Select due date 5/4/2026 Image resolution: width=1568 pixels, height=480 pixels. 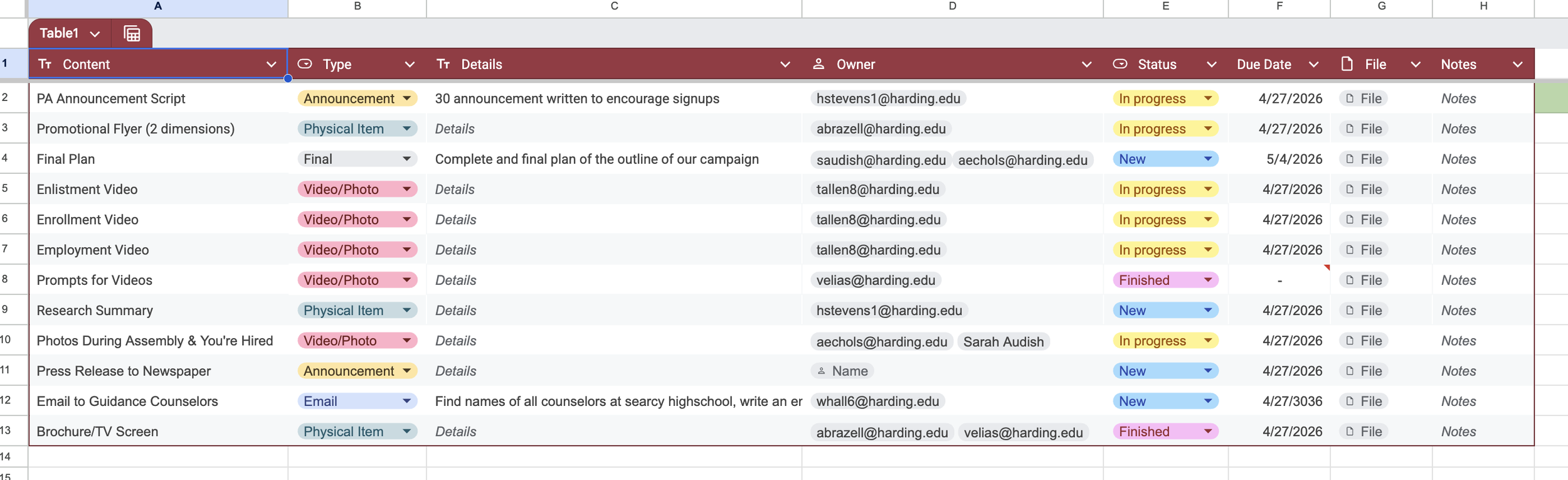click(1279, 159)
